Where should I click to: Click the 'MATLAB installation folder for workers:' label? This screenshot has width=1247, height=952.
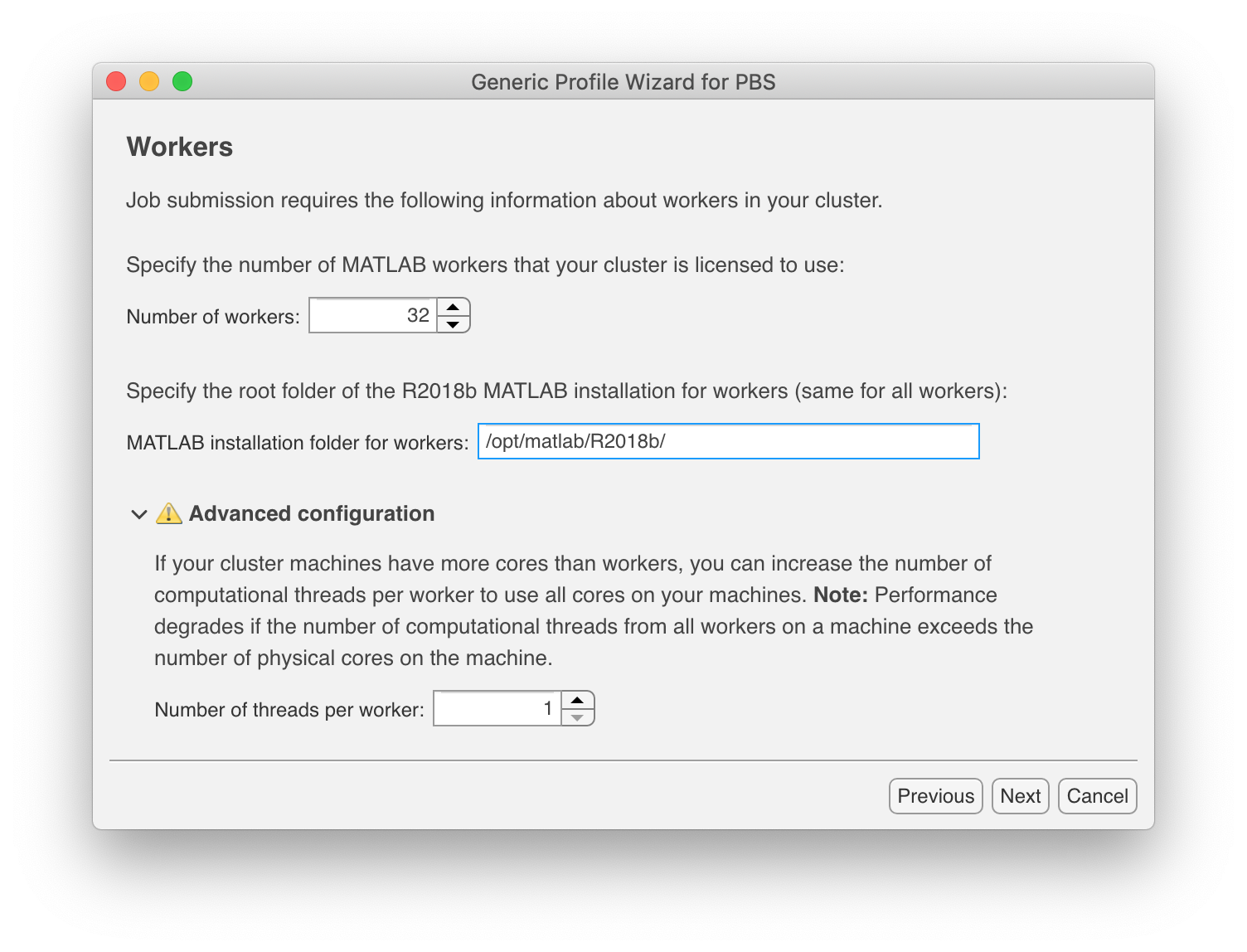(x=298, y=443)
